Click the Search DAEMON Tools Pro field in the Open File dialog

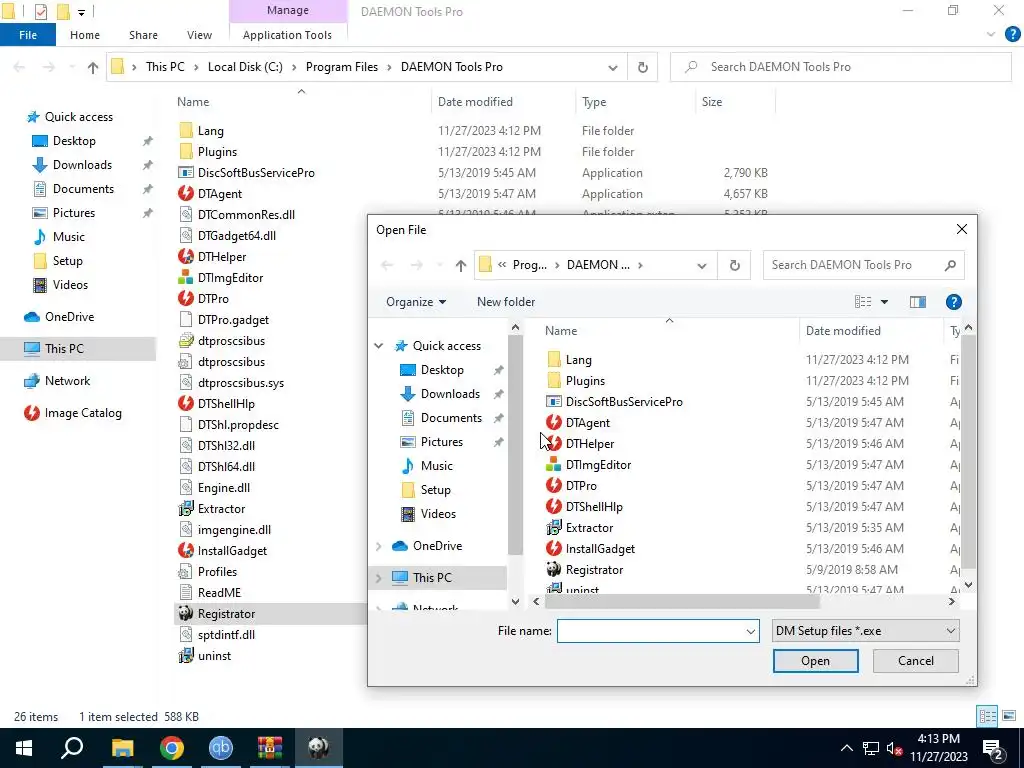(863, 265)
